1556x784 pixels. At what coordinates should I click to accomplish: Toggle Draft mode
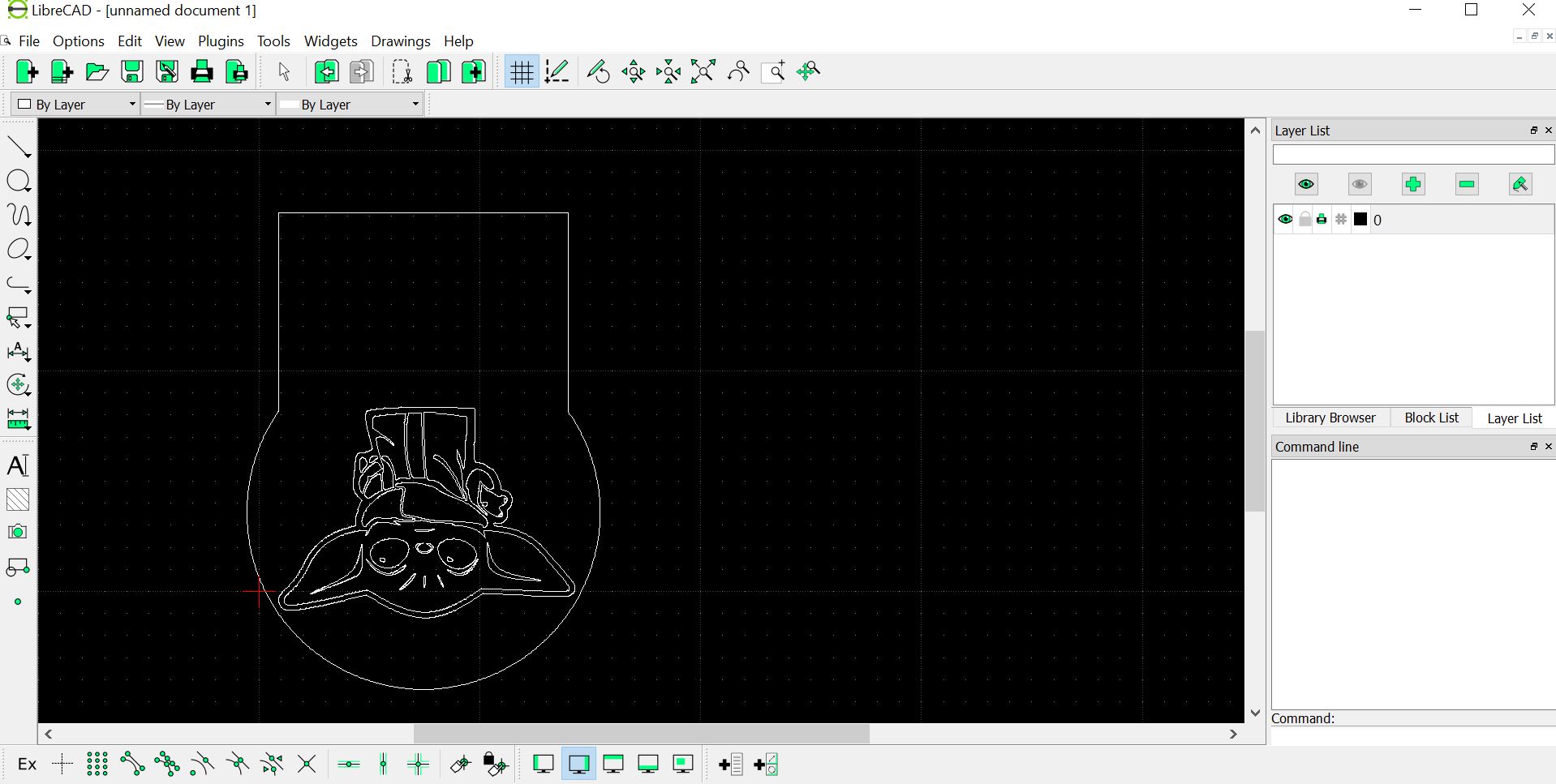[557, 71]
